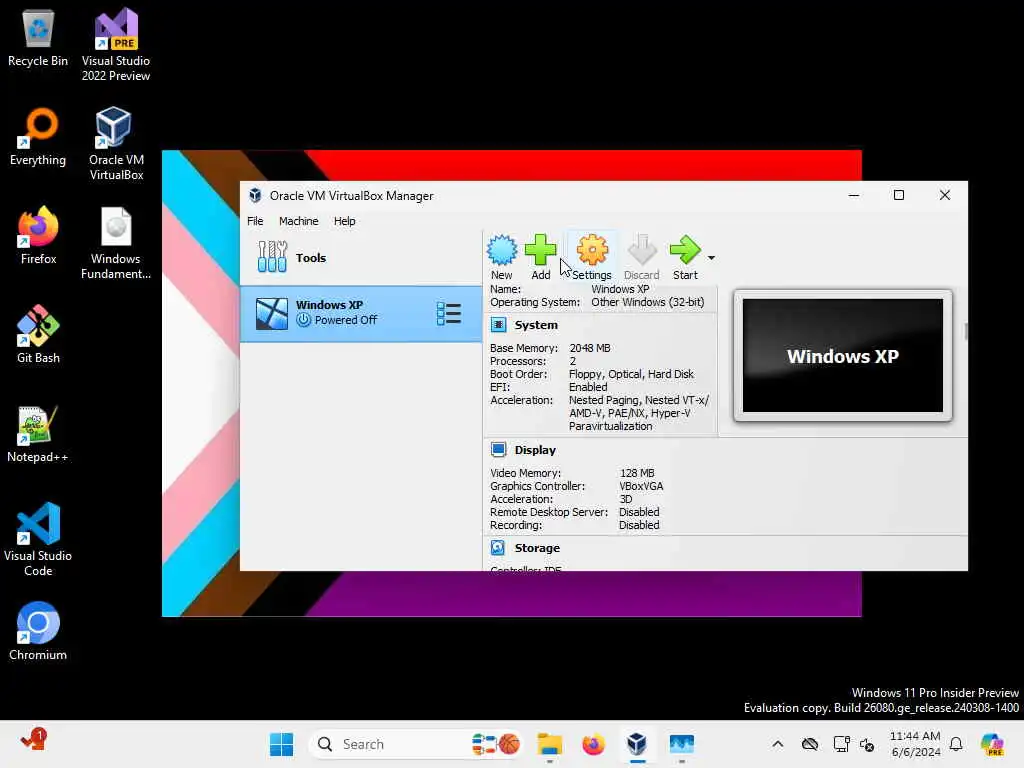Minimize the VirtualBox Manager window
1024x768 pixels.
point(854,195)
